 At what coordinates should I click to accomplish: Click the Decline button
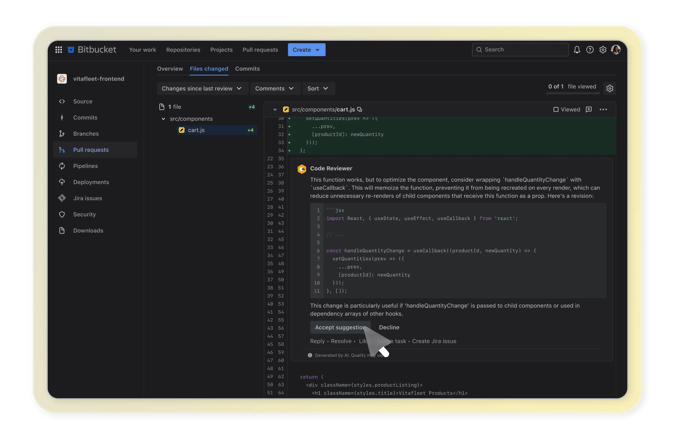(x=389, y=328)
